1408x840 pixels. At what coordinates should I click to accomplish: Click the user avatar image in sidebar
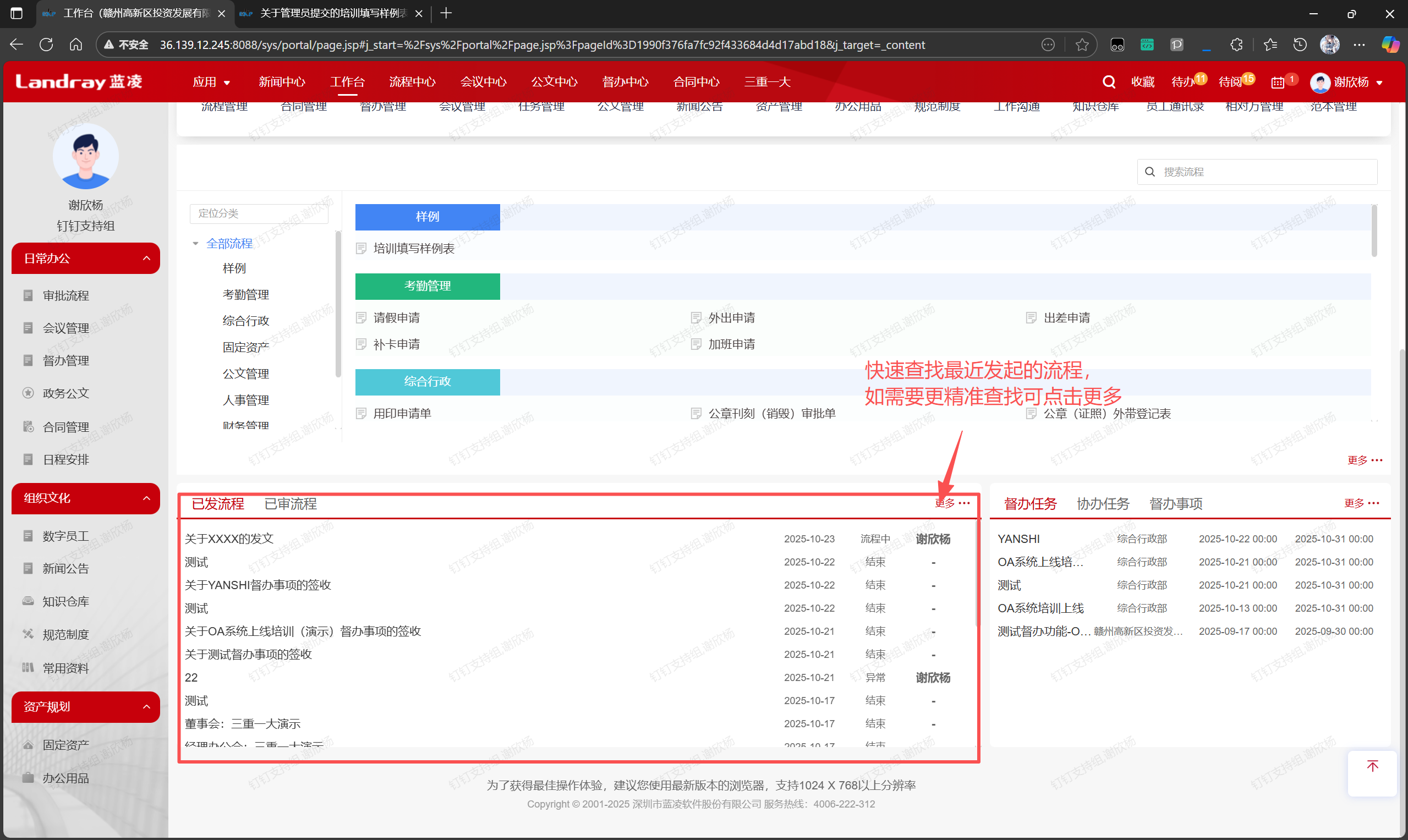85,157
